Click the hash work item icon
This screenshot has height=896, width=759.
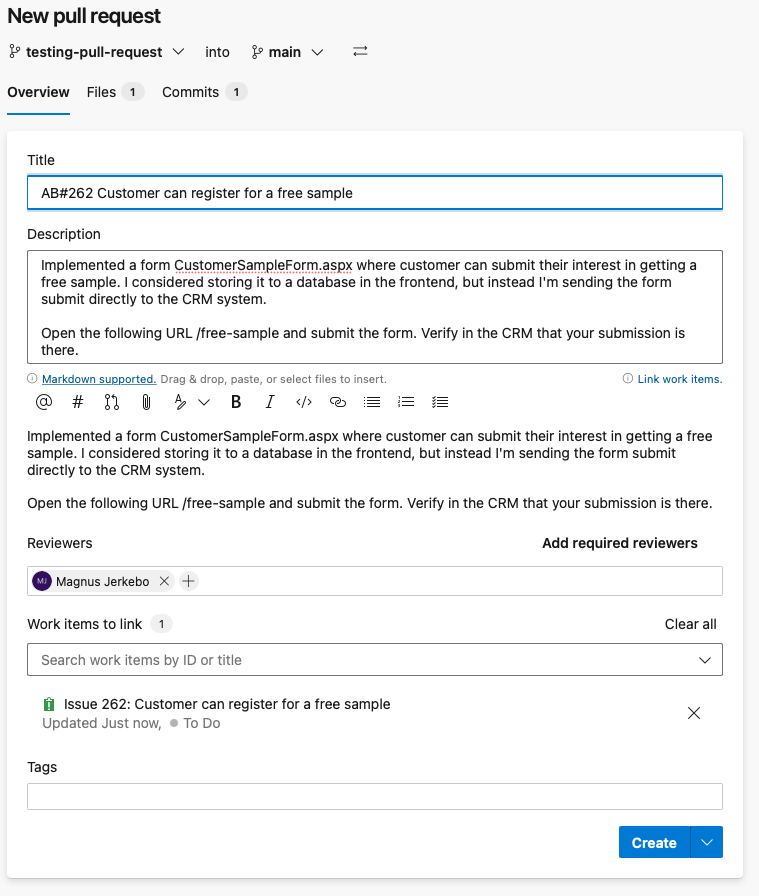click(x=78, y=402)
